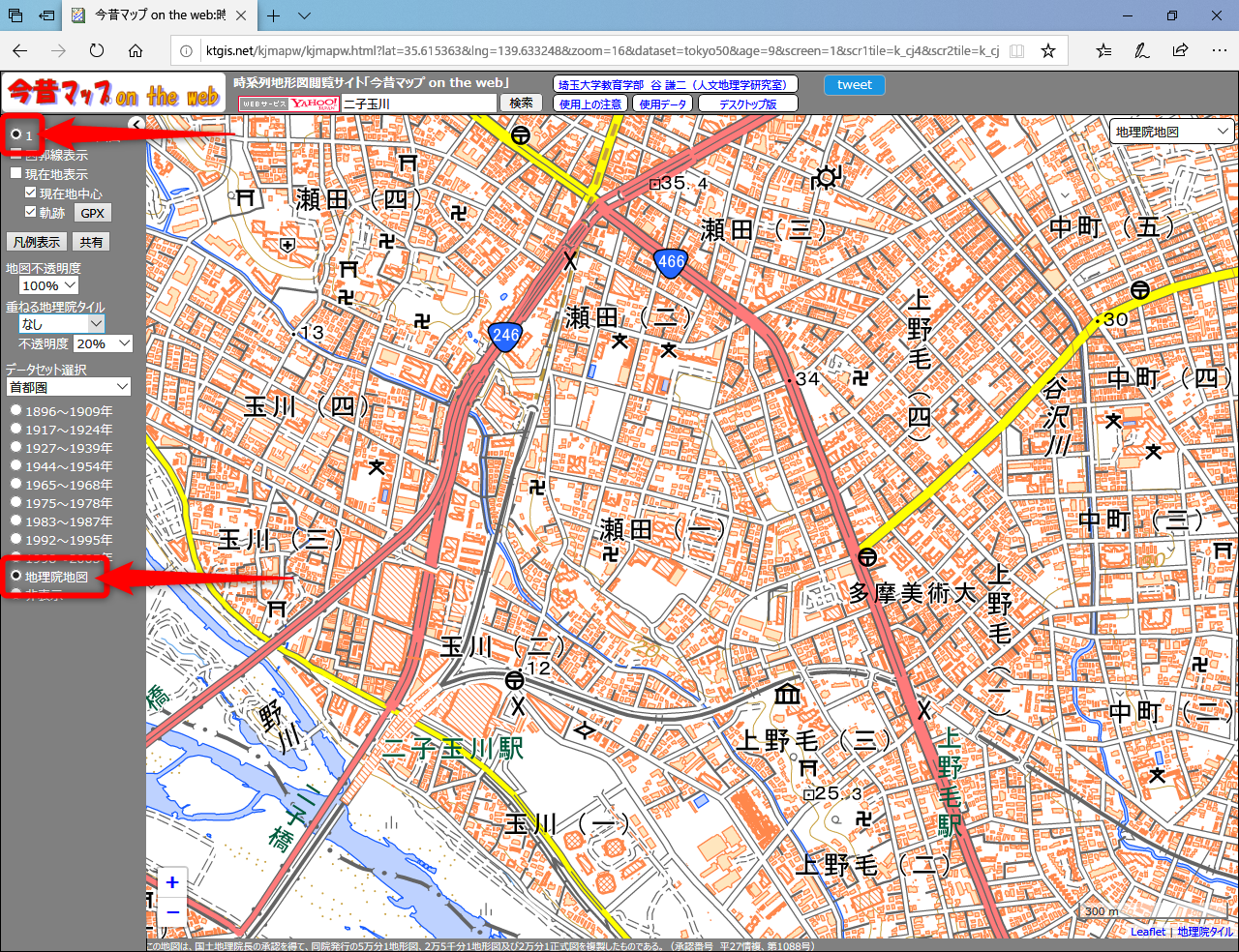1239x952 pixels.
Task: Select the 1965～1968年 map period
Action: 16,484
